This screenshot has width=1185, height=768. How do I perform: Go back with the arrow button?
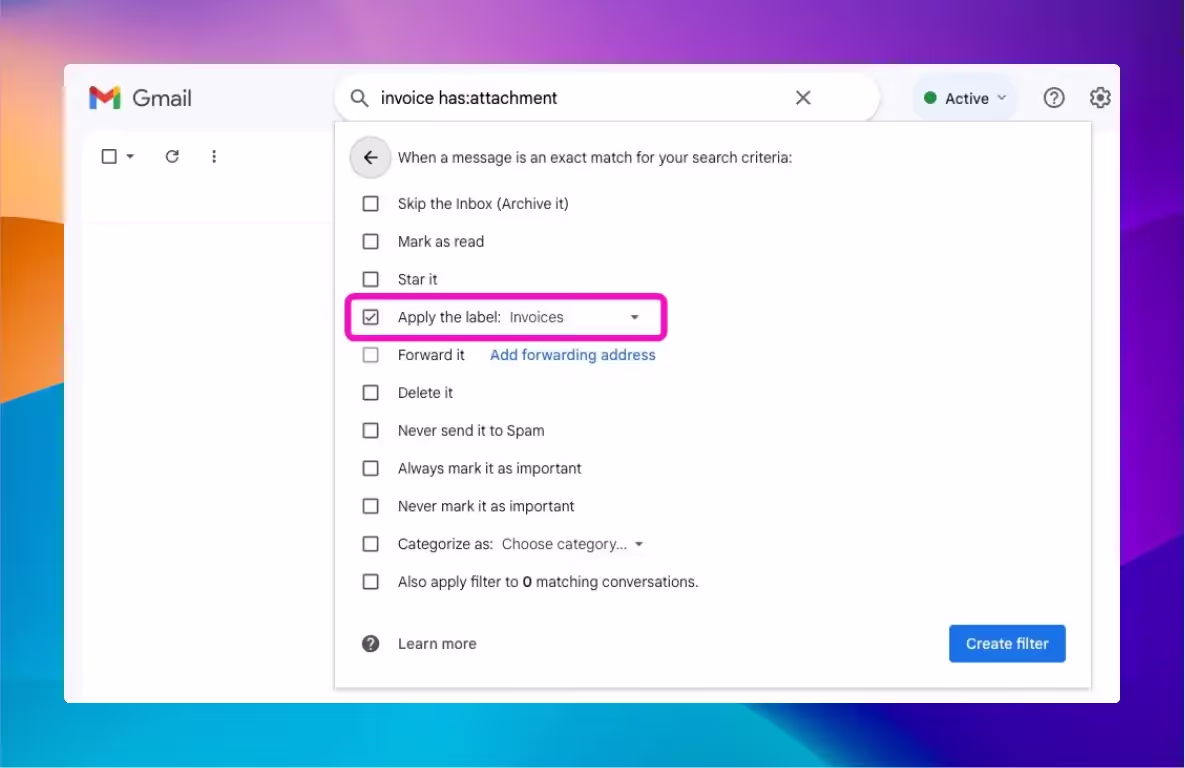tap(370, 157)
